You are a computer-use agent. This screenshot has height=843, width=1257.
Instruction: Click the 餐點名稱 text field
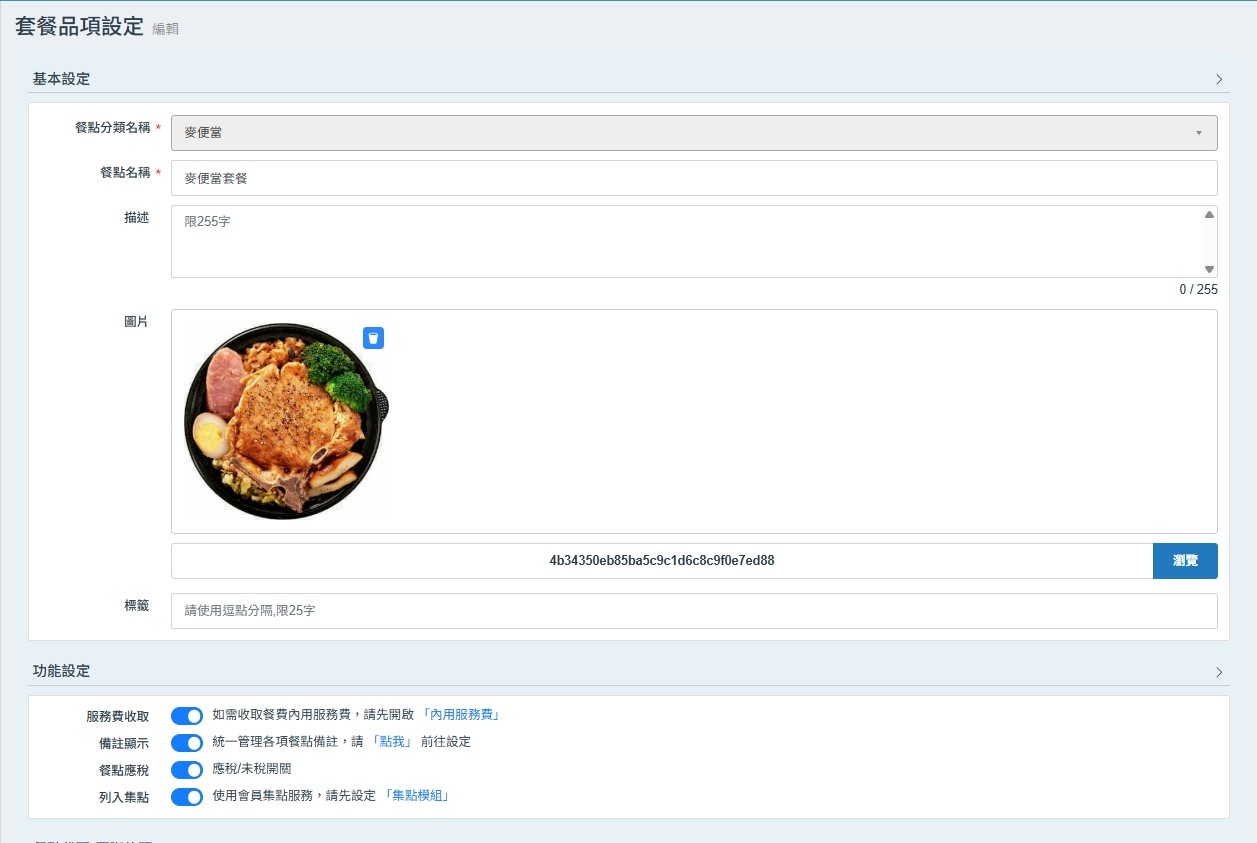click(x=694, y=178)
